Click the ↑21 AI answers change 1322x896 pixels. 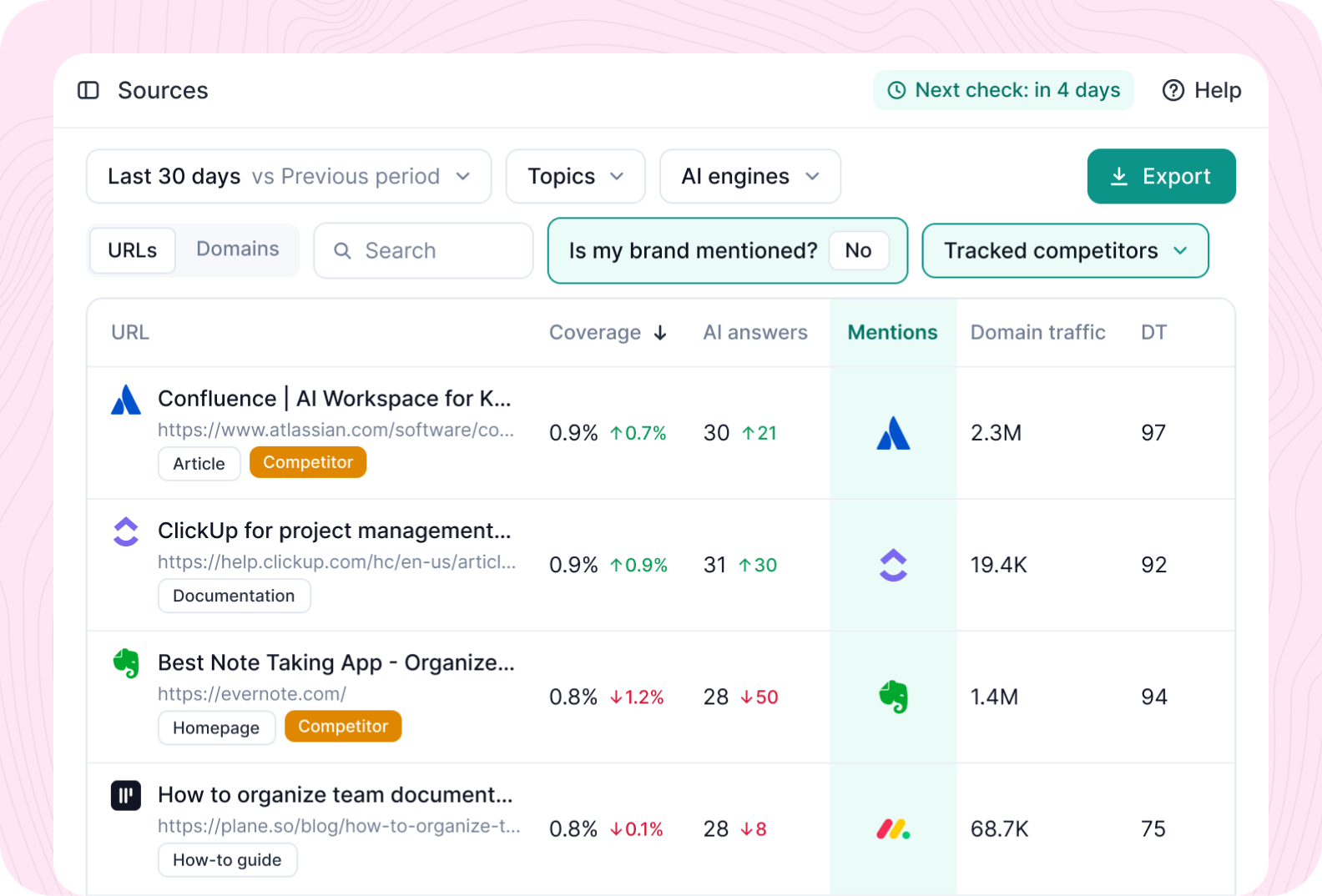point(759,433)
